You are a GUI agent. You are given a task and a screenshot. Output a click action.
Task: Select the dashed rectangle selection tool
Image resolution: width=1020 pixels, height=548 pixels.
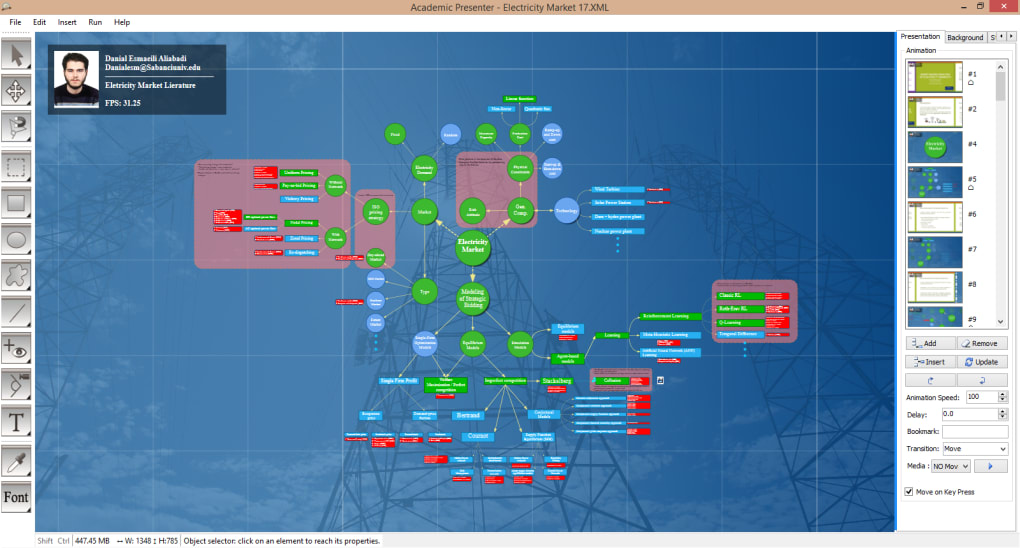pos(16,168)
